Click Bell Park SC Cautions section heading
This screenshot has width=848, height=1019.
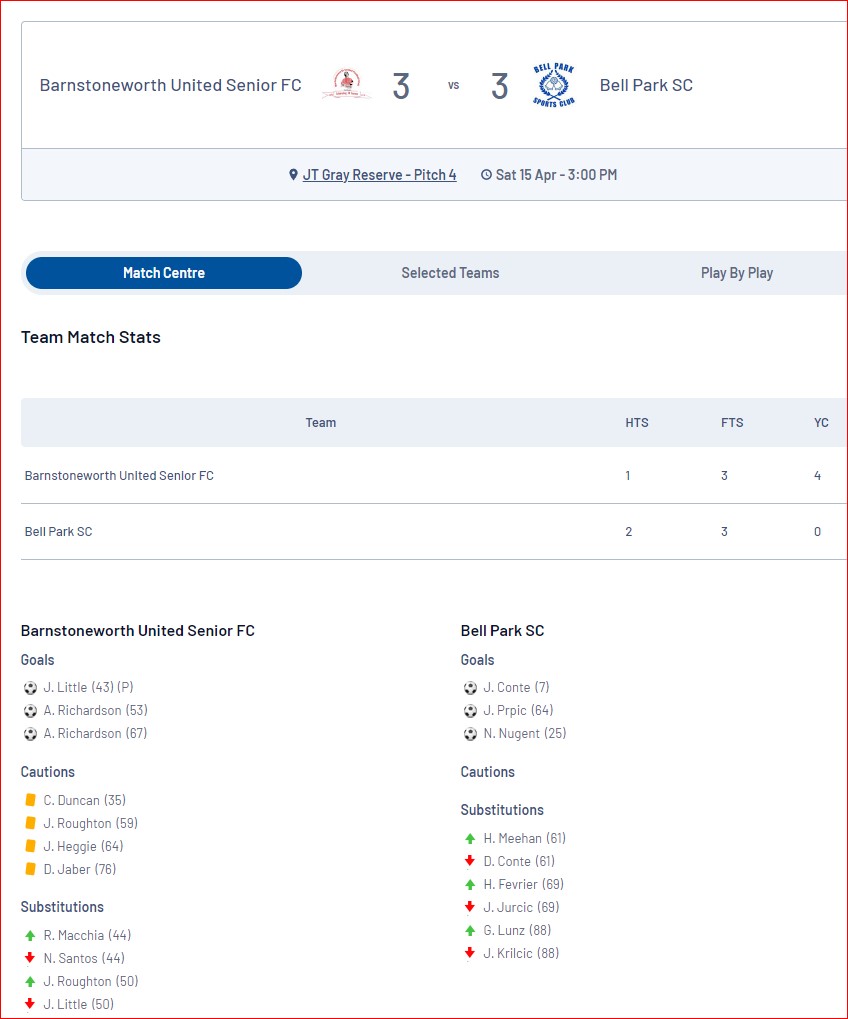[487, 771]
